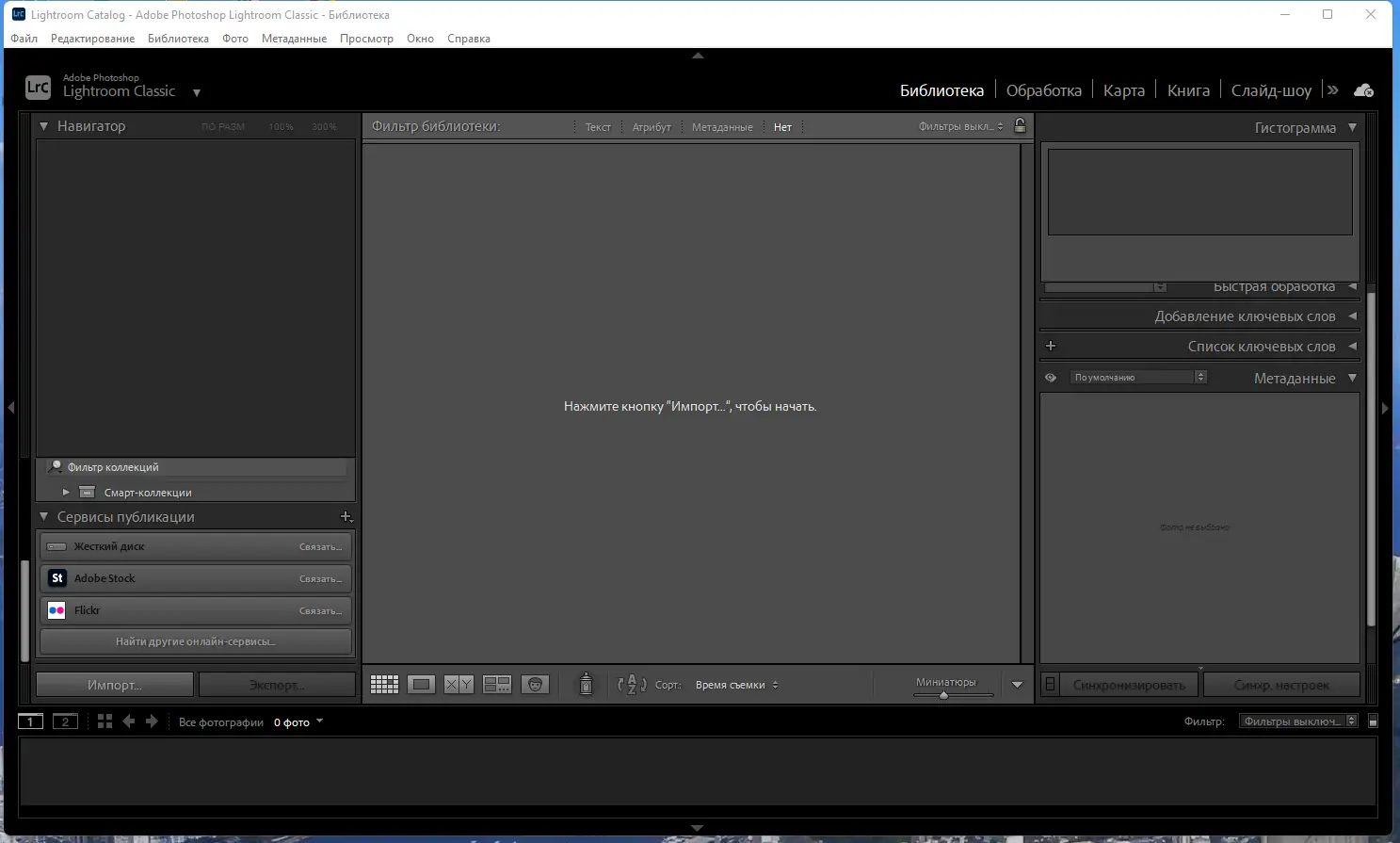Expand the Список ключевых слов panel
The width and height of the screenshot is (1400, 843).
(x=1352, y=346)
